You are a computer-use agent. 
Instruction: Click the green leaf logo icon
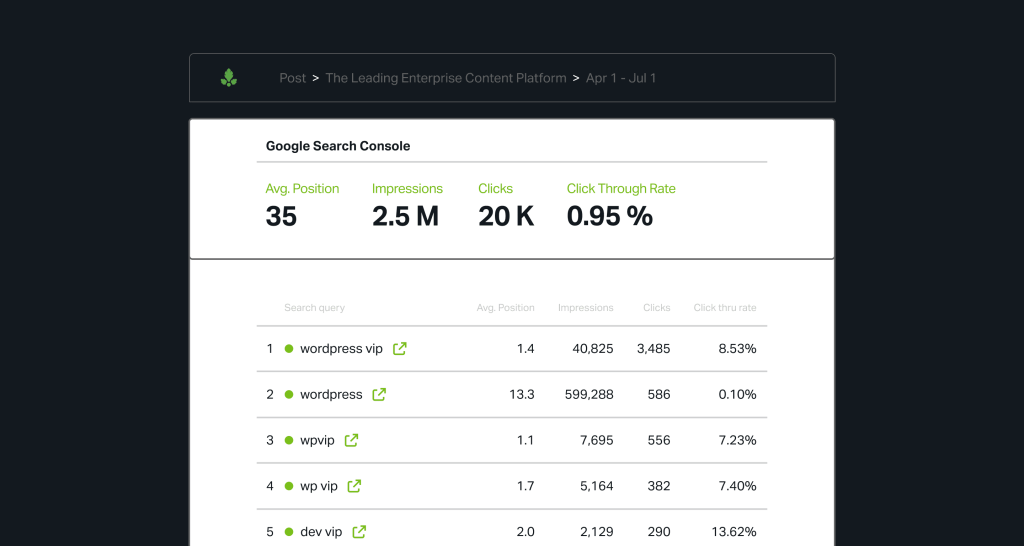pyautogui.click(x=229, y=78)
